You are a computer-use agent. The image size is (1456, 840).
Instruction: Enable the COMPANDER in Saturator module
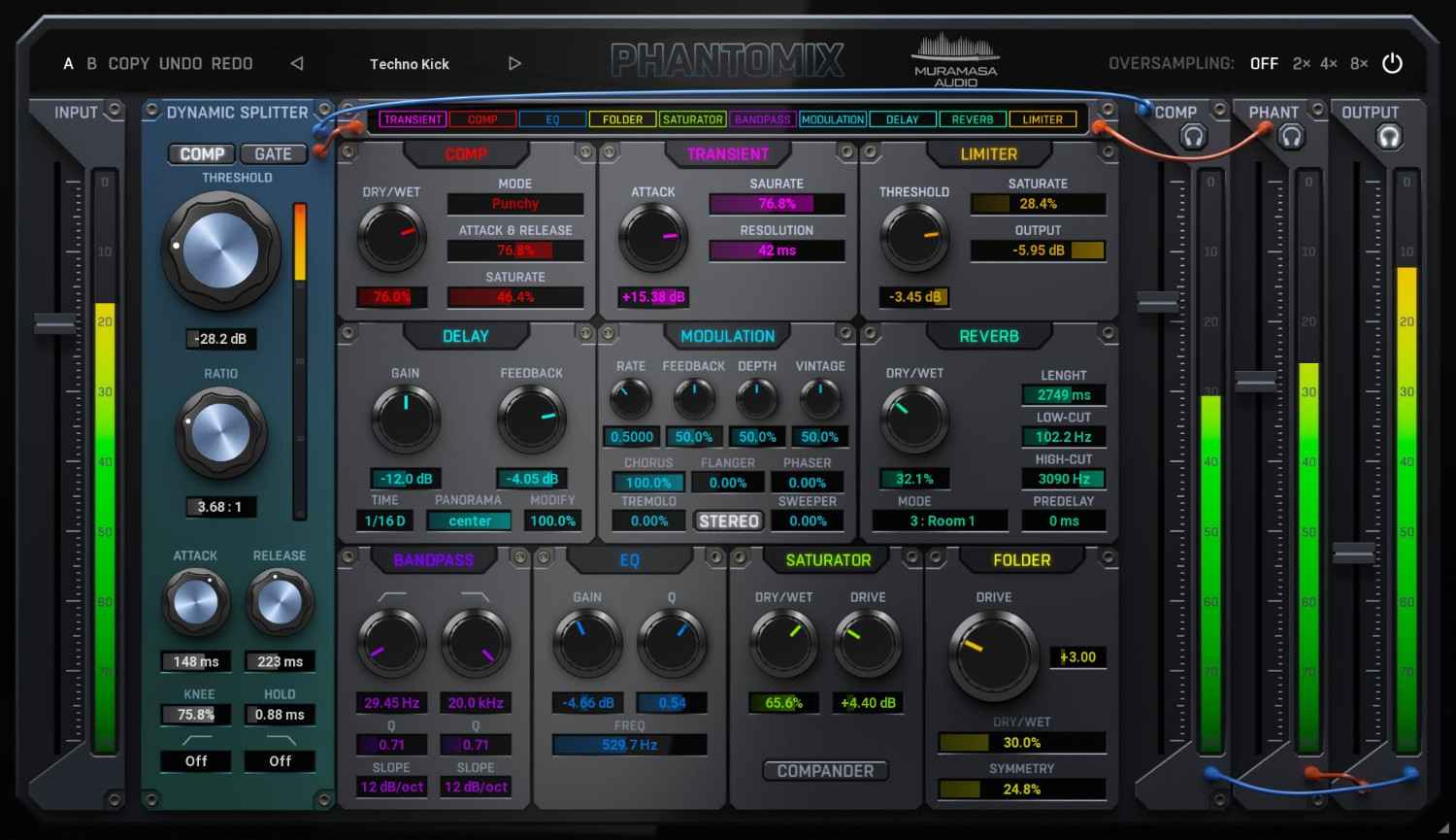click(x=825, y=771)
